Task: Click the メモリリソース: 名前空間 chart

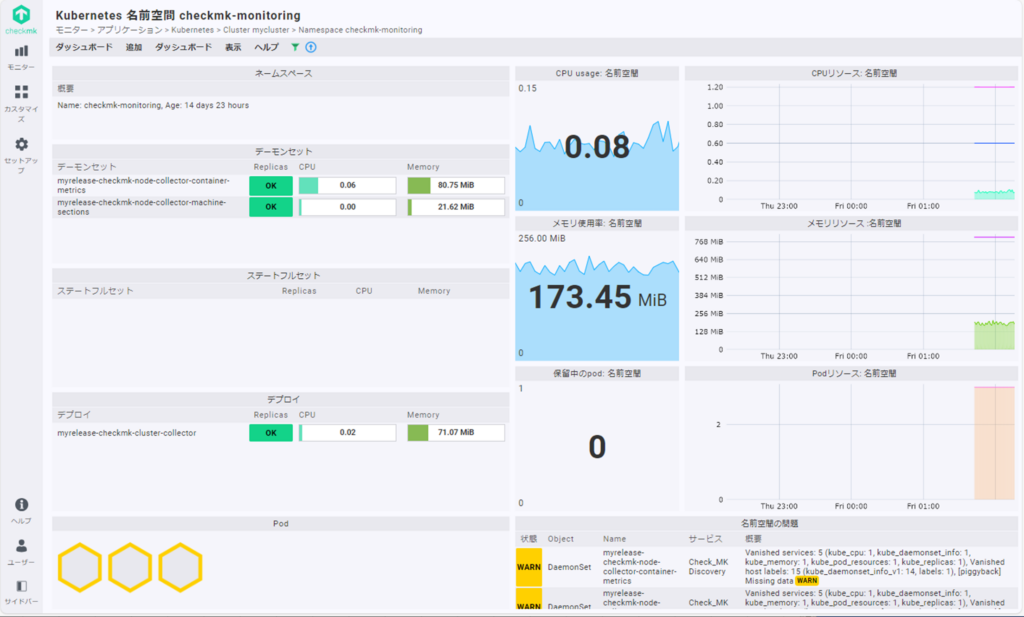Action: (853, 296)
